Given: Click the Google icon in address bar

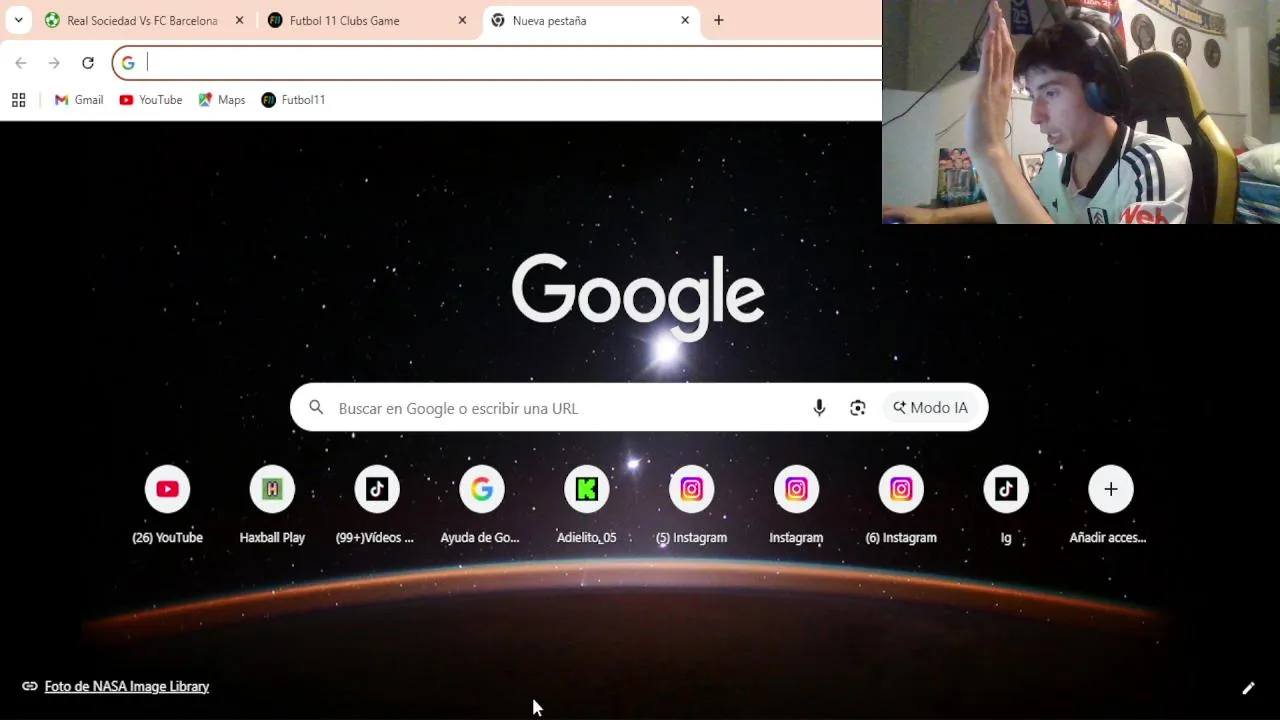Looking at the screenshot, I should click(128, 63).
